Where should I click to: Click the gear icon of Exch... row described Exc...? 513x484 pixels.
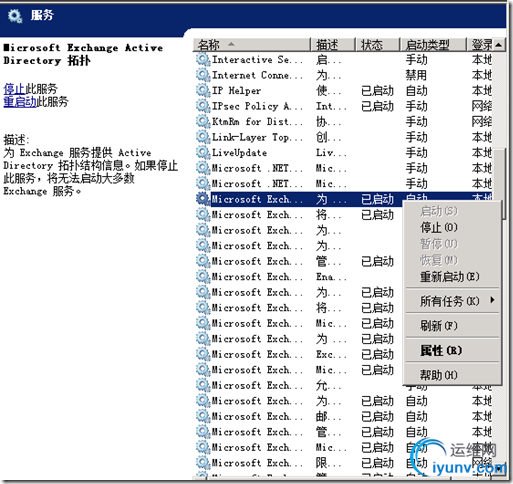[x=203, y=354]
